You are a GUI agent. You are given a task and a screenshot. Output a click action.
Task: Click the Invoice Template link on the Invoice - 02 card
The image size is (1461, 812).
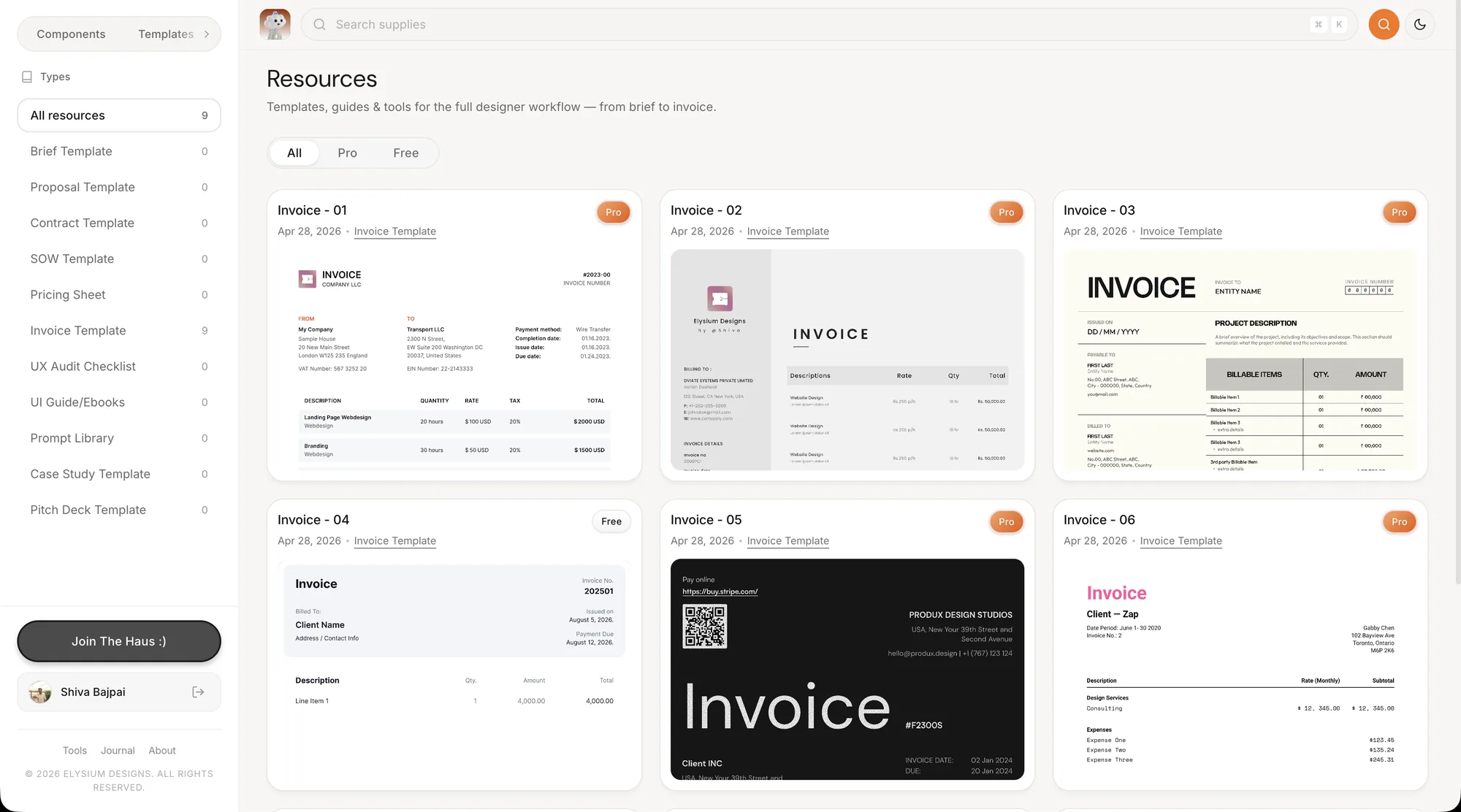pos(787,231)
